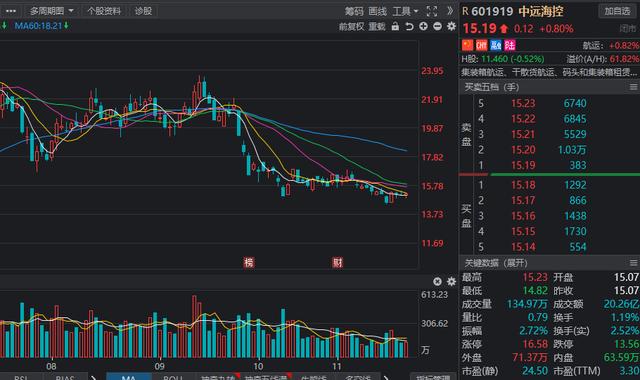Zoom in chart with plus icon
Viewport: 640px width, 380px height.
(423, 27)
